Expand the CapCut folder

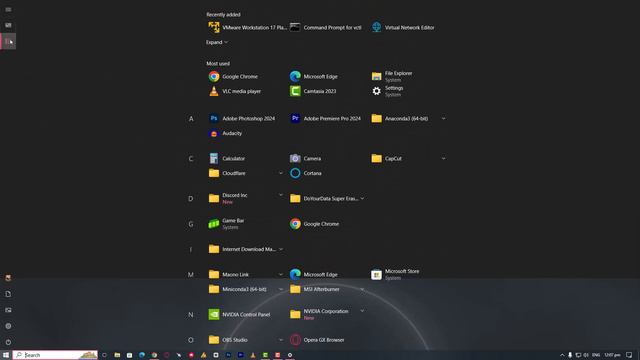pos(443,158)
